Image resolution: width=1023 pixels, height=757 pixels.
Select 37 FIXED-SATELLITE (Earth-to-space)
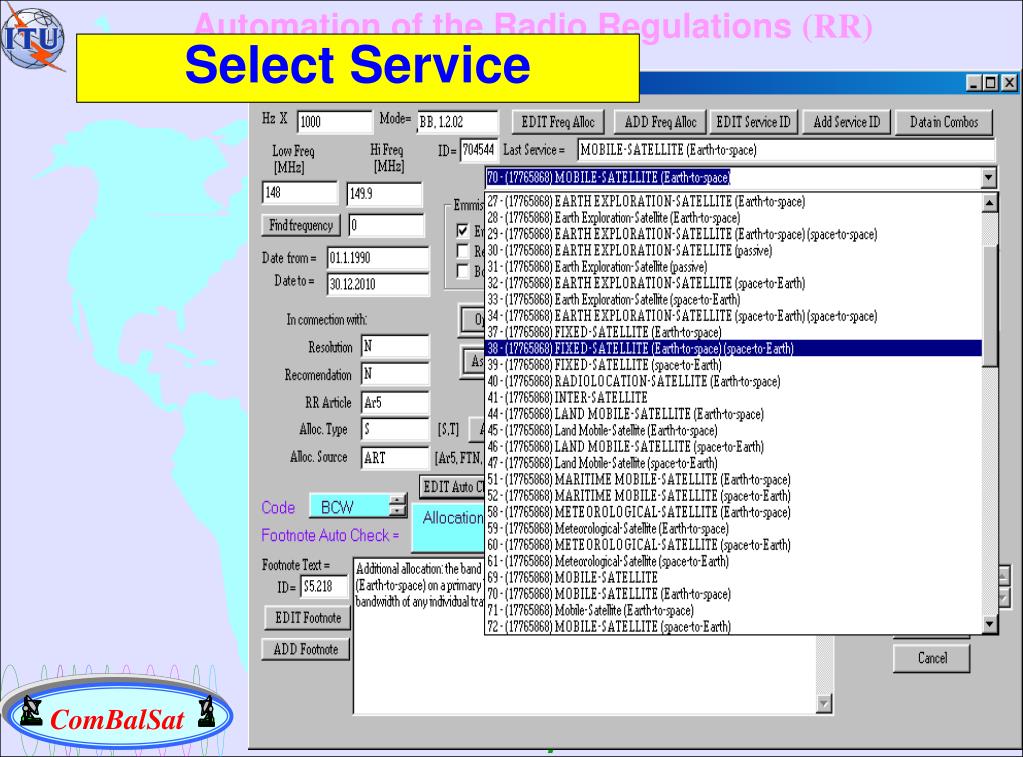(734, 332)
